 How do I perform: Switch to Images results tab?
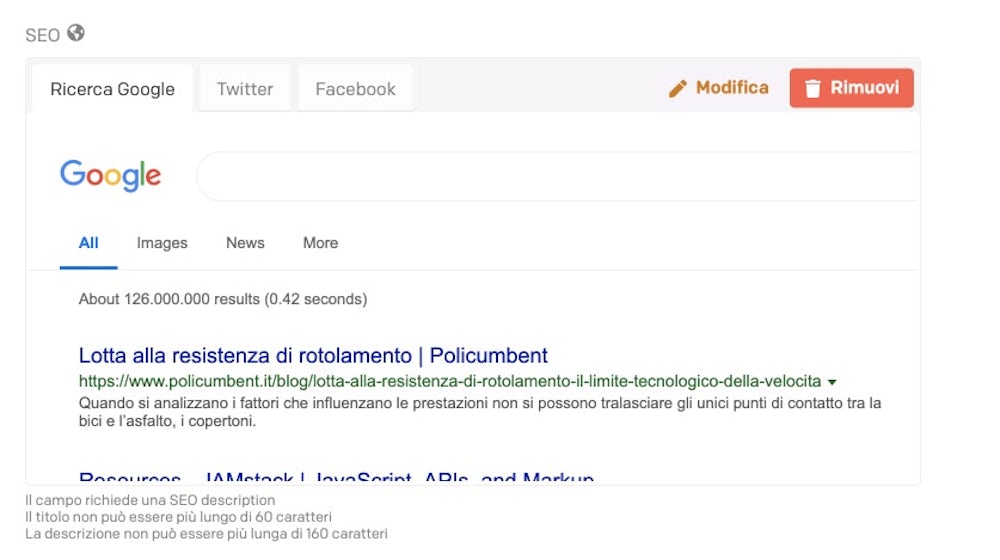click(162, 243)
